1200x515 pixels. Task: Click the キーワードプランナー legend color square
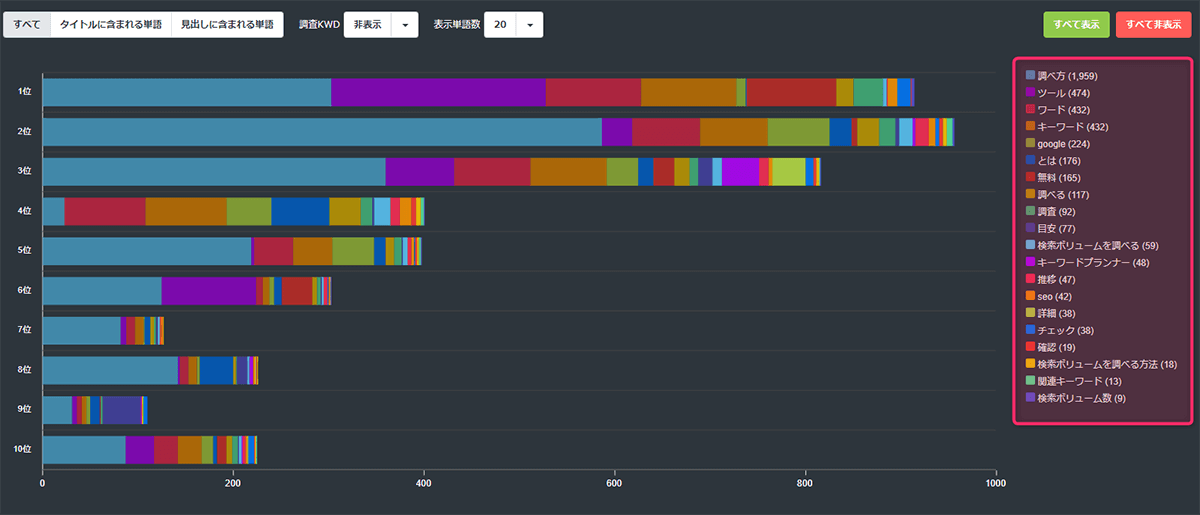1030,263
